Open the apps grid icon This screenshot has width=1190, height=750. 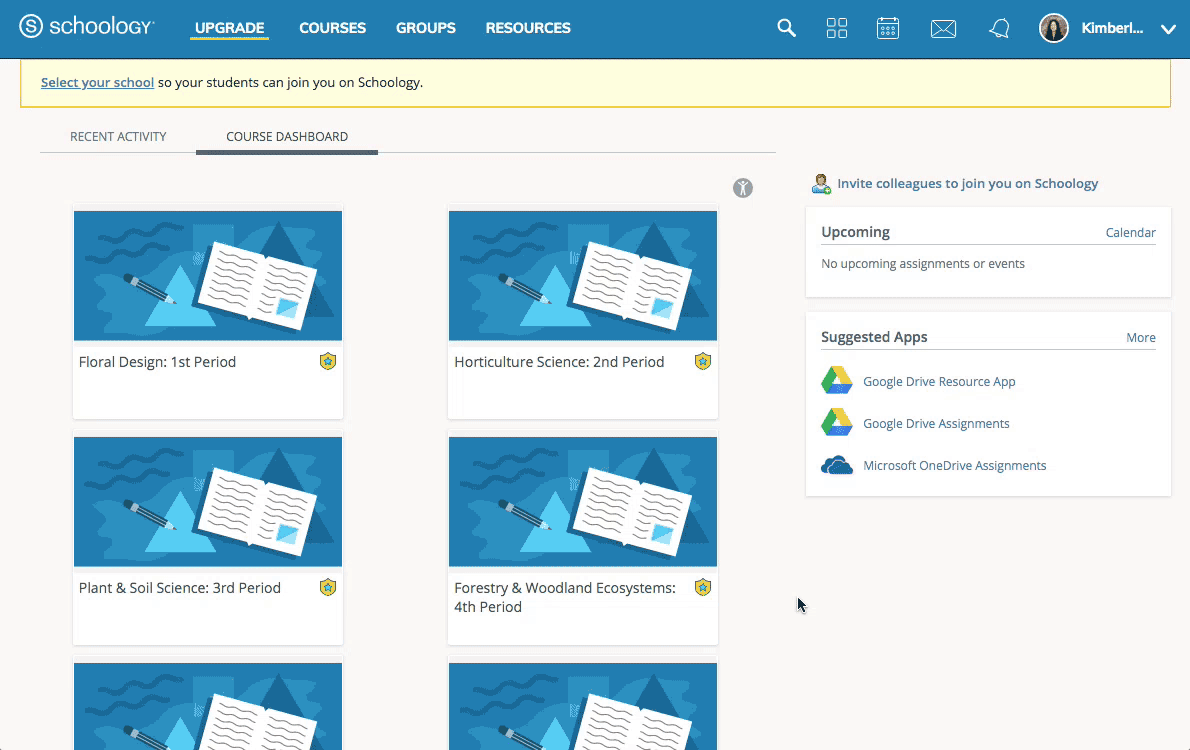(836, 28)
